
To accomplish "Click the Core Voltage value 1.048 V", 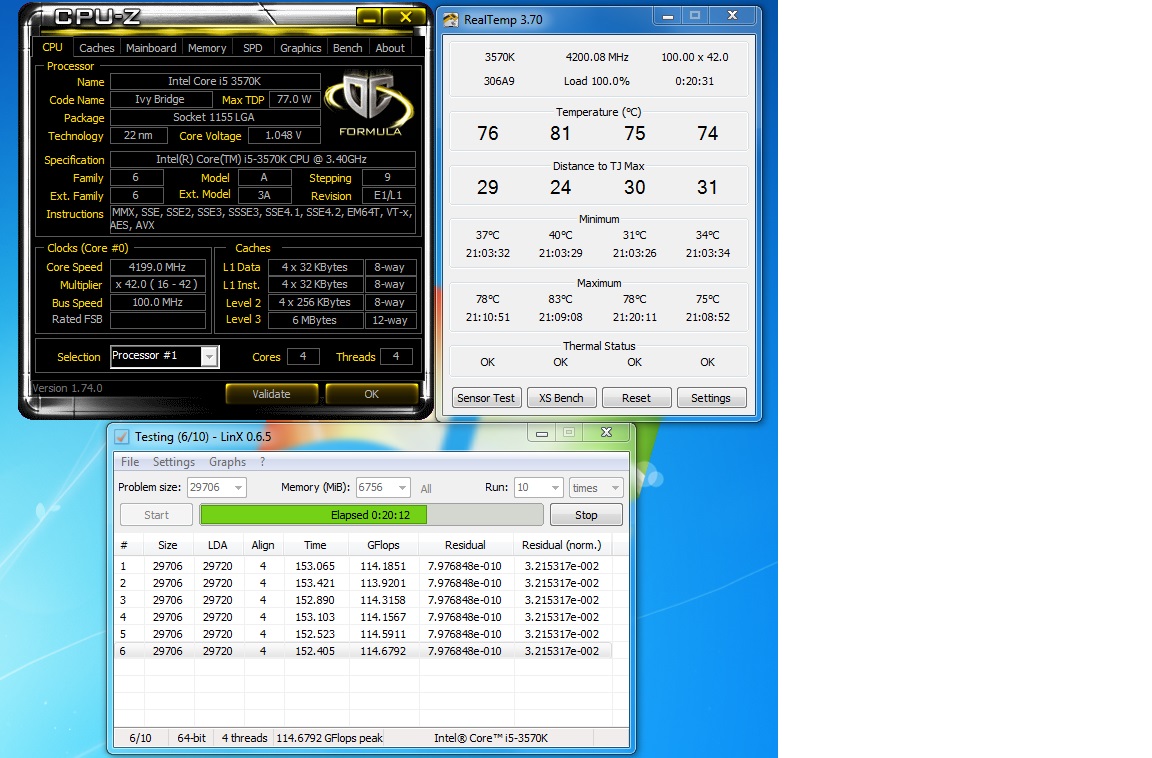I will [284, 136].
